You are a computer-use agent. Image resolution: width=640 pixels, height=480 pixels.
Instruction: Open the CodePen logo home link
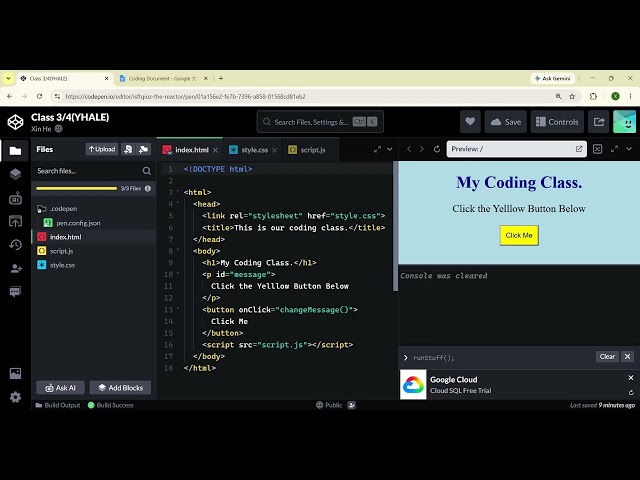[x=16, y=122]
